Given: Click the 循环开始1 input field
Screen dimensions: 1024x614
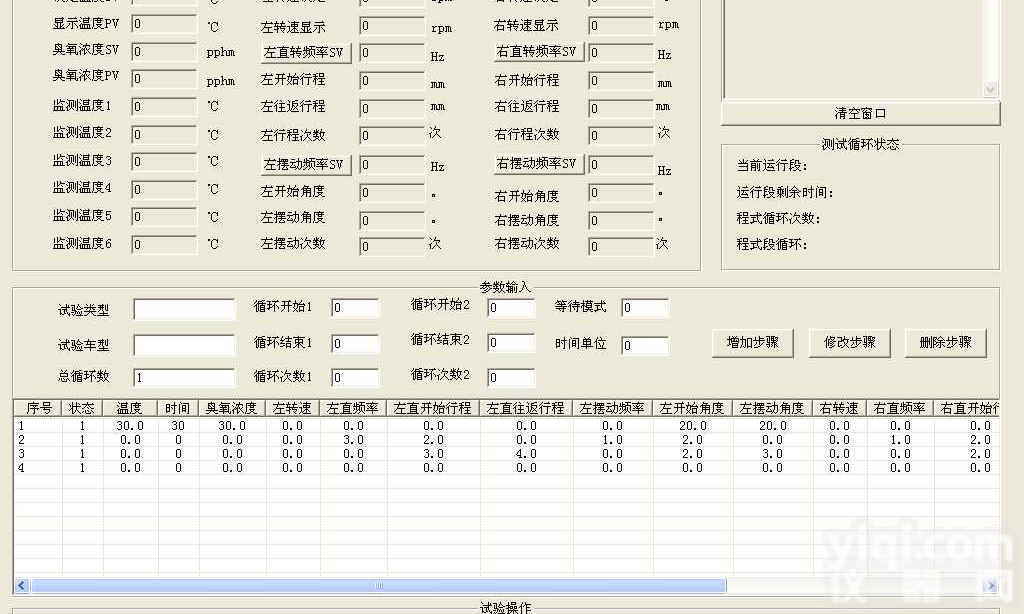Looking at the screenshot, I should [355, 307].
